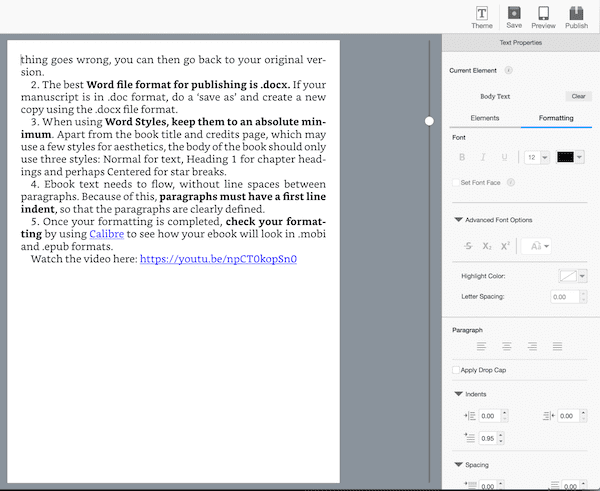Image resolution: width=600 pixels, height=491 pixels.
Task: Open the font size dropdown
Action: tap(545, 157)
